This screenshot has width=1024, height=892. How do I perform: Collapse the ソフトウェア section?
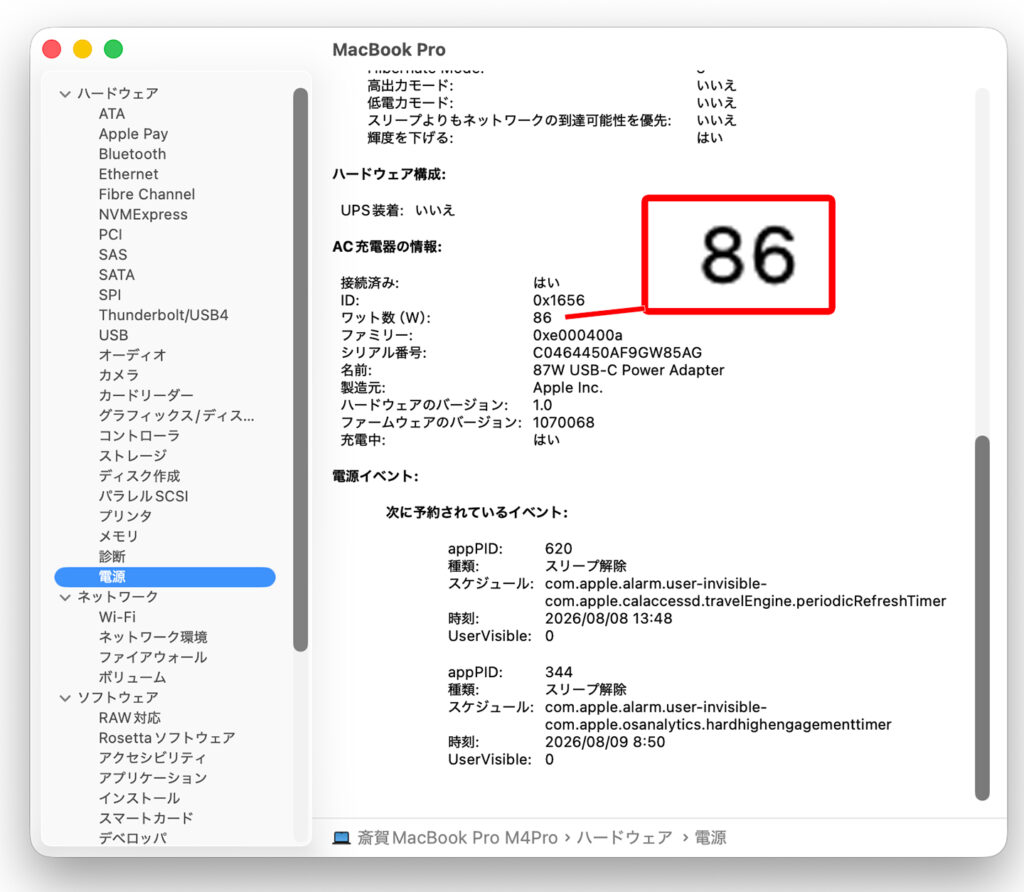(65, 698)
